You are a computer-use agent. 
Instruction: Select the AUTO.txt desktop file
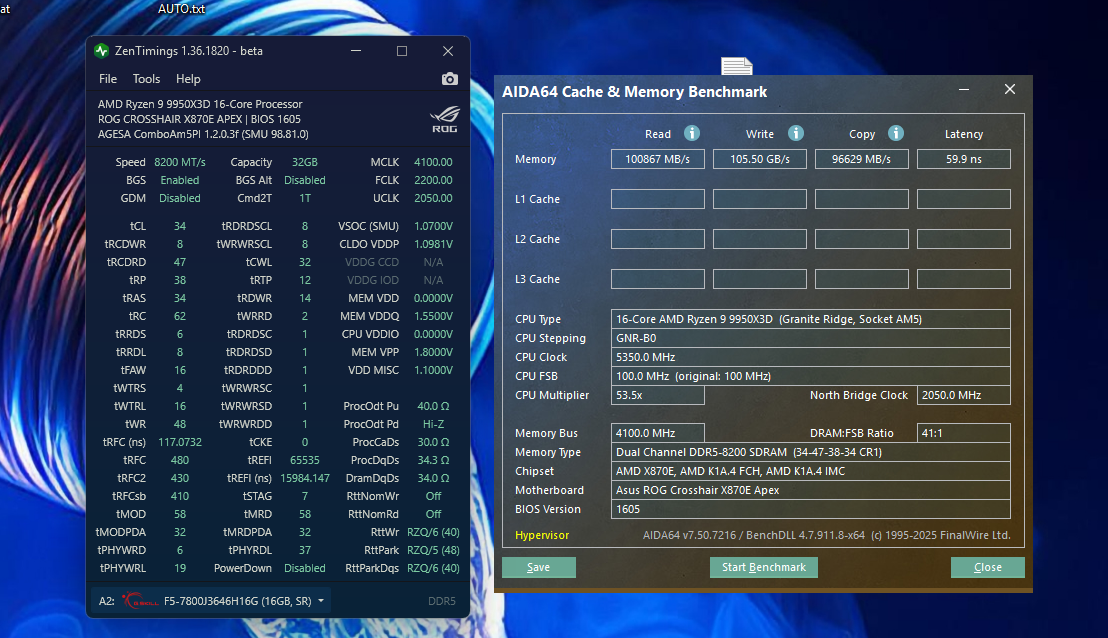pyautogui.click(x=181, y=9)
